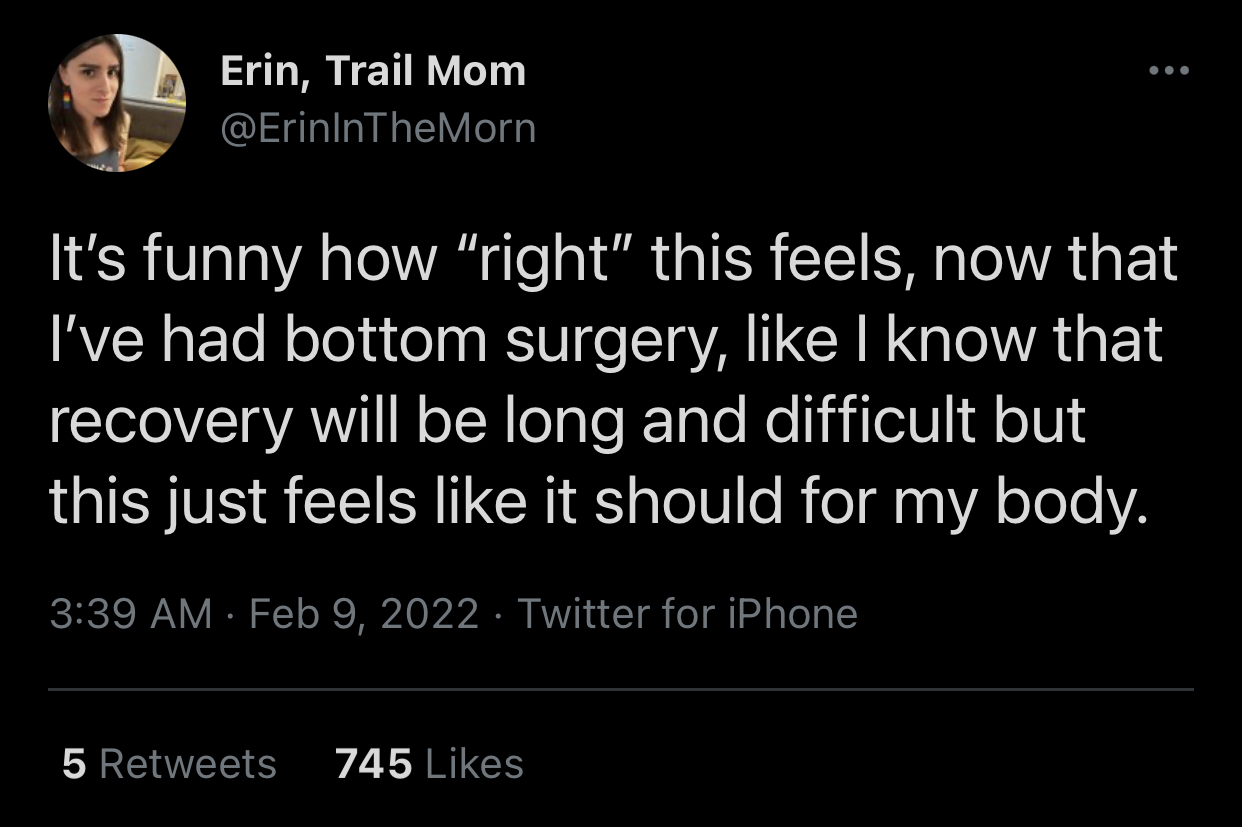The height and width of the screenshot is (827, 1242).
Task: Click the display name "Erin, Trail Mom"
Action: [x=372, y=71]
